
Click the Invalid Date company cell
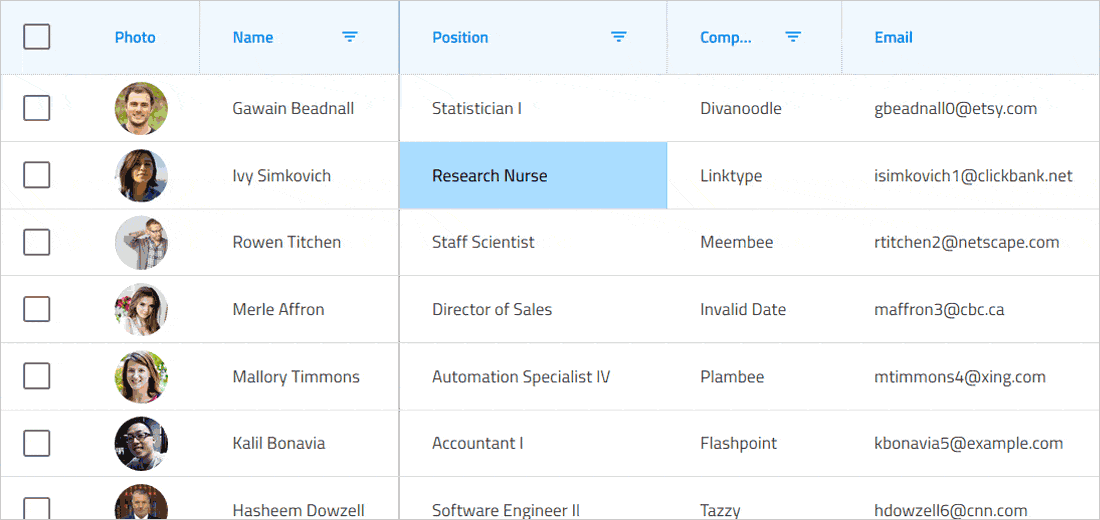tap(743, 309)
